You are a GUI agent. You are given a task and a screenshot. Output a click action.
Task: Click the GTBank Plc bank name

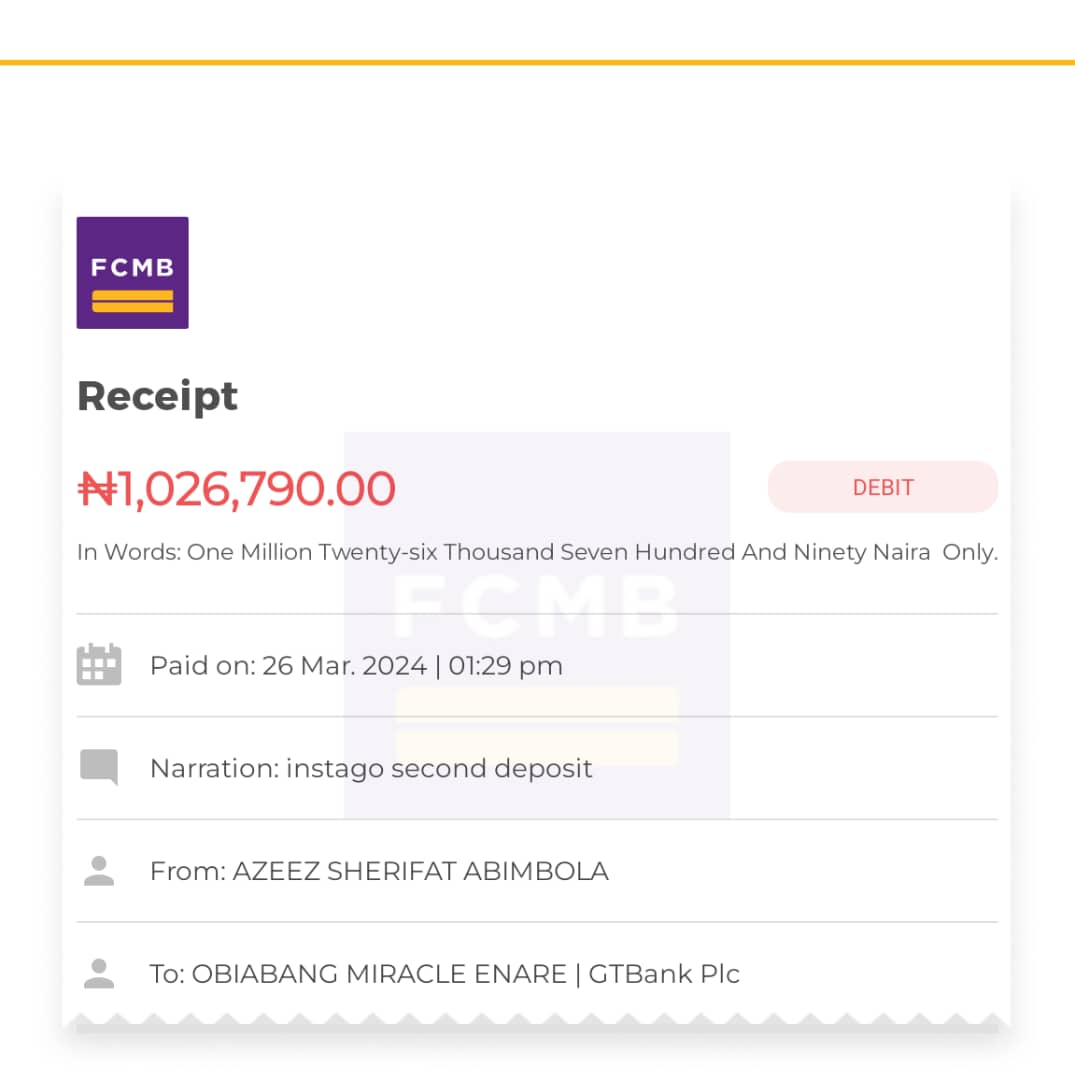(x=664, y=974)
